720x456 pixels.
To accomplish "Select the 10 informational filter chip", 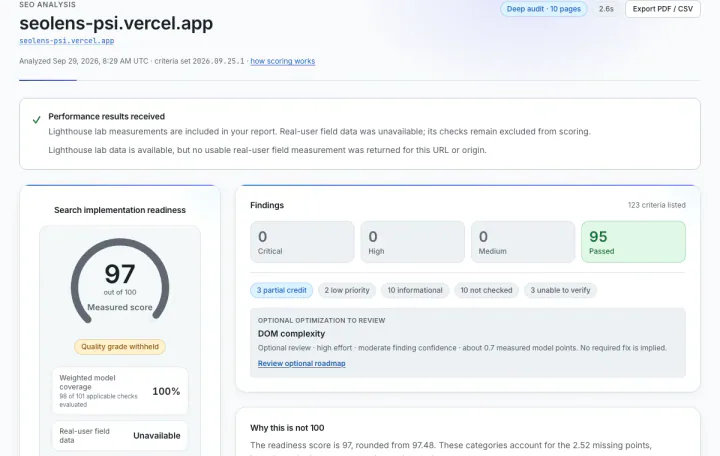I will pos(415,290).
